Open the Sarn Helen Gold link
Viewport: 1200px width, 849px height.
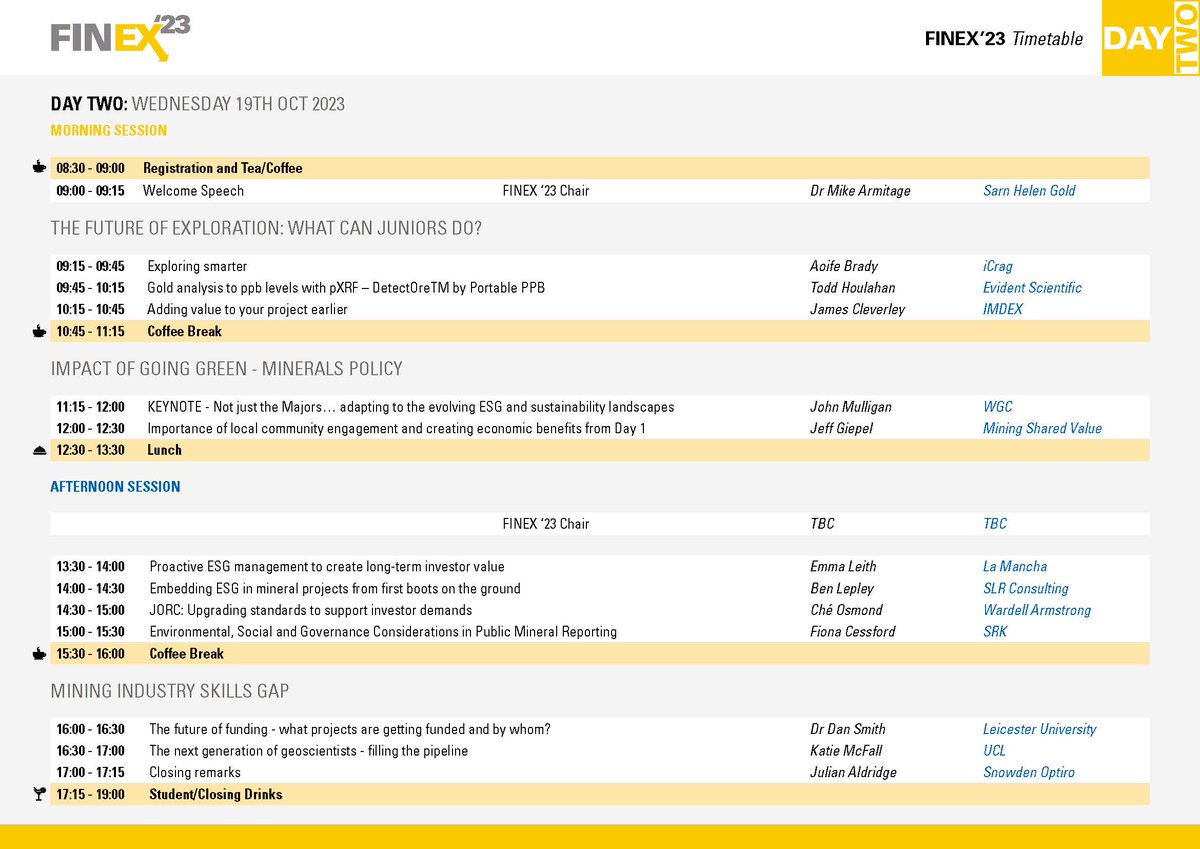pos(1029,190)
